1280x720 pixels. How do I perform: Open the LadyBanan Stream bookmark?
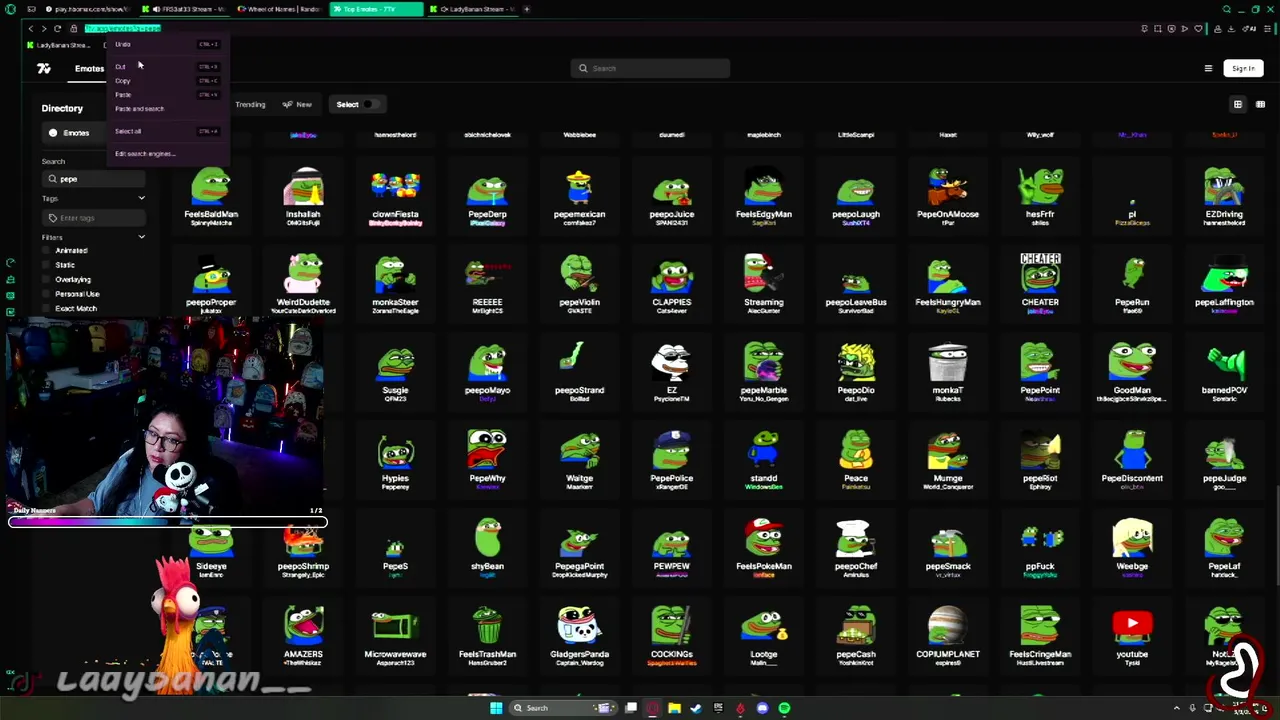click(59, 46)
